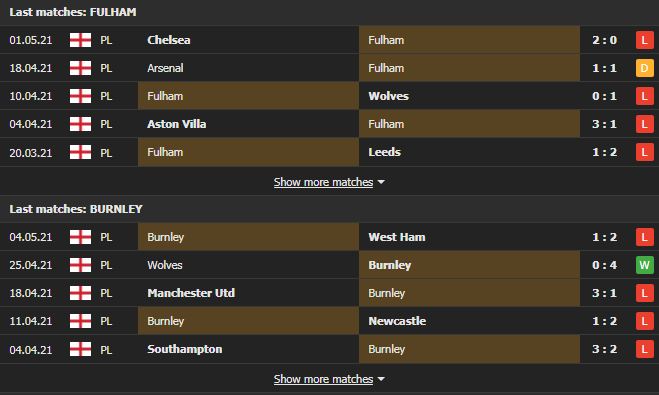This screenshot has height=395, width=659.
Task: Select the 0:4 score of Wolves vs Burnley
Action: (x=604, y=265)
